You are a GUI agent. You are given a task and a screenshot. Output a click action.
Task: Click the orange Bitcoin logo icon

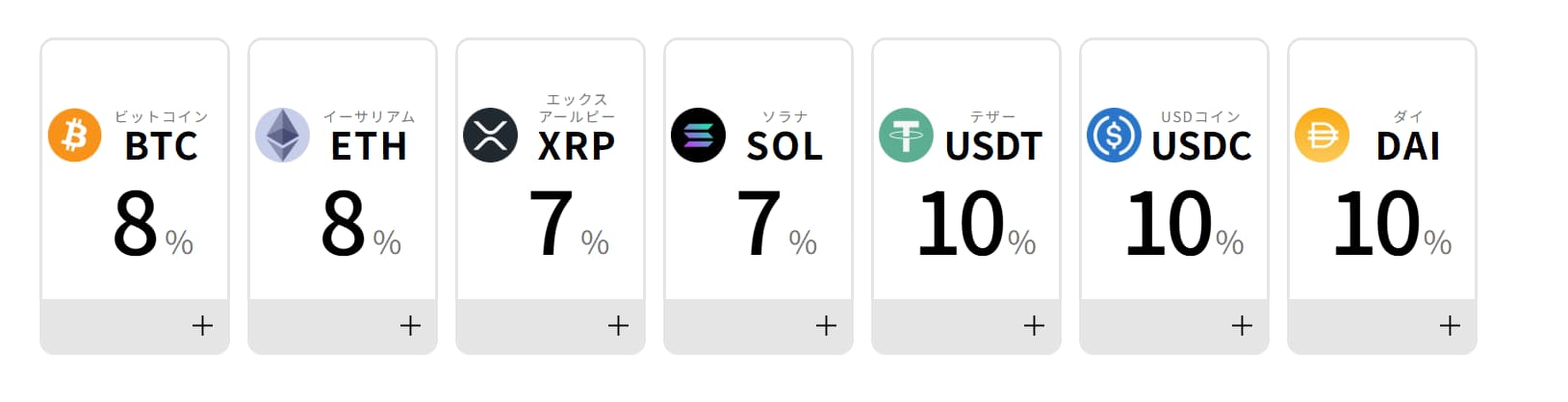click(x=74, y=135)
